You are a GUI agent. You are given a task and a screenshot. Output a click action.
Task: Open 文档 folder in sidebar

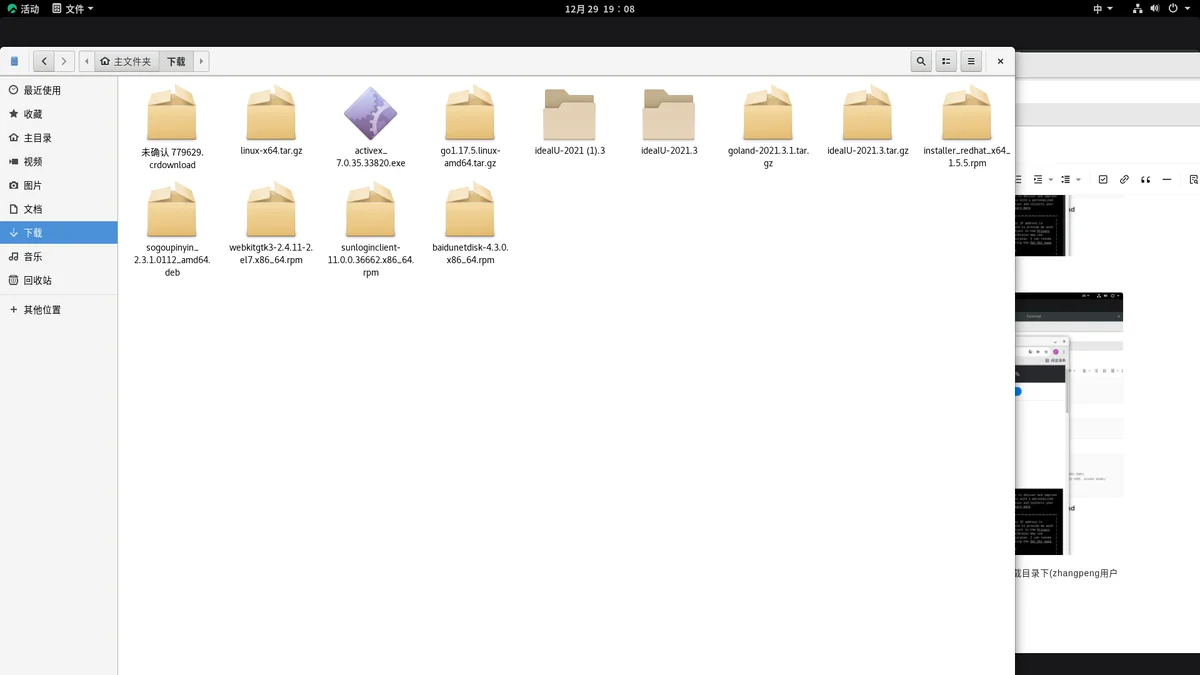pos(59,209)
